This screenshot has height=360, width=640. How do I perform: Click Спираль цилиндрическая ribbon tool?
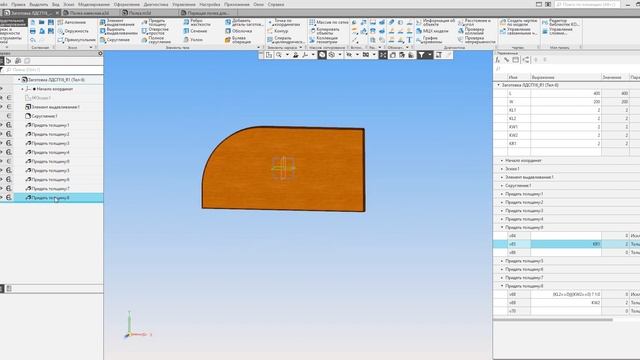[x=285, y=40]
